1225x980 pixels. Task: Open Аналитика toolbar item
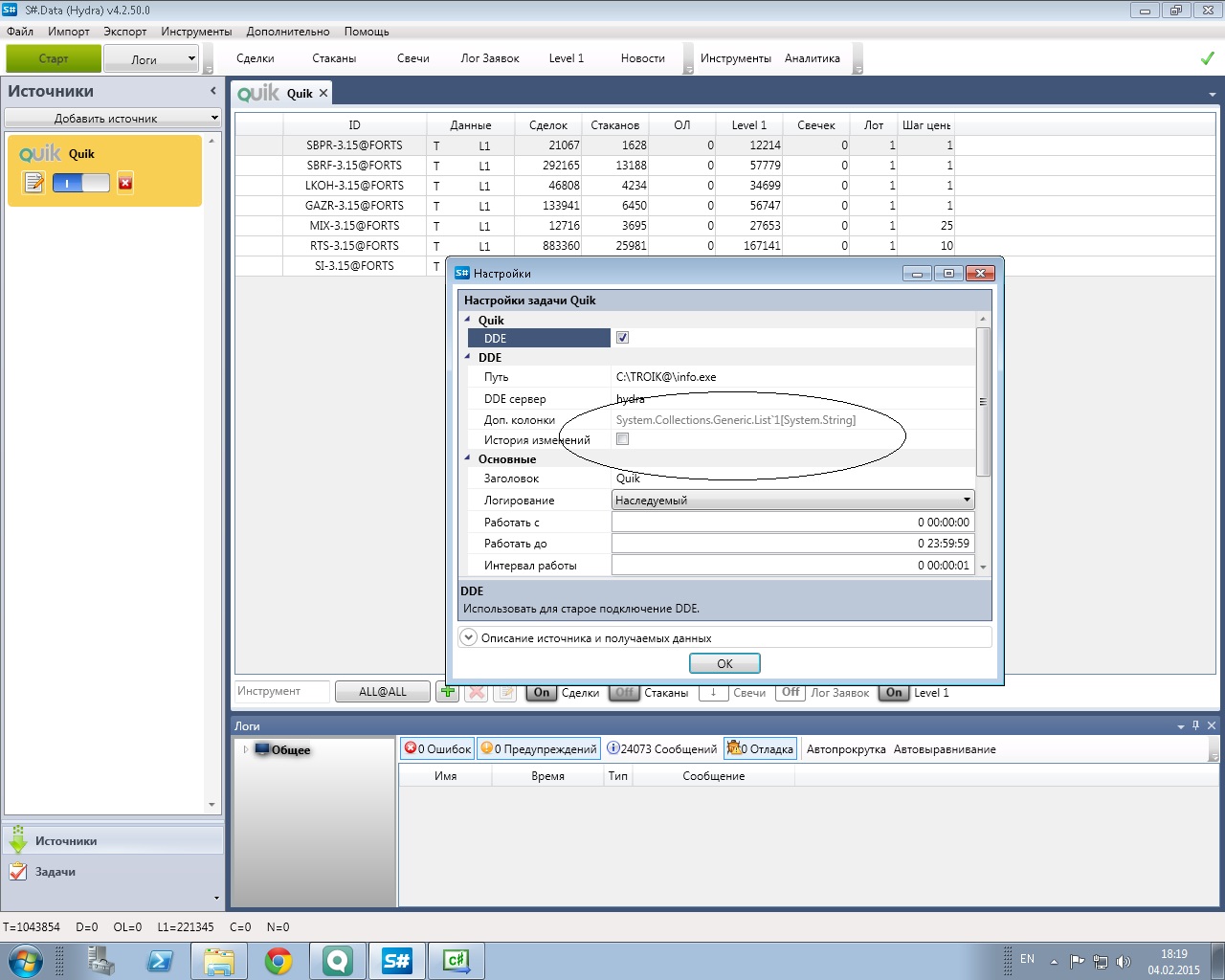[813, 58]
